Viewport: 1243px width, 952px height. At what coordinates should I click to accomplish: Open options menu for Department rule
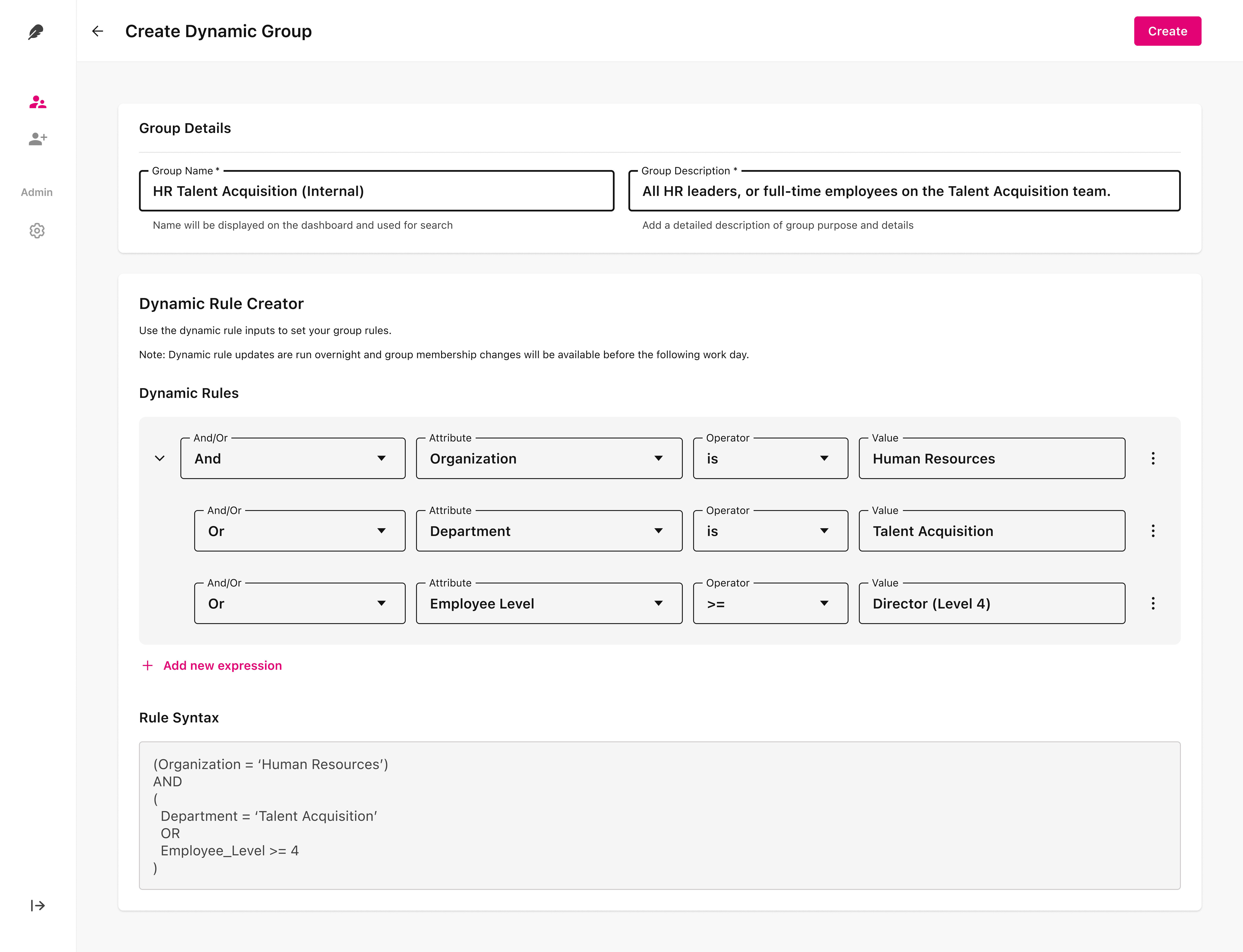pyautogui.click(x=1153, y=531)
